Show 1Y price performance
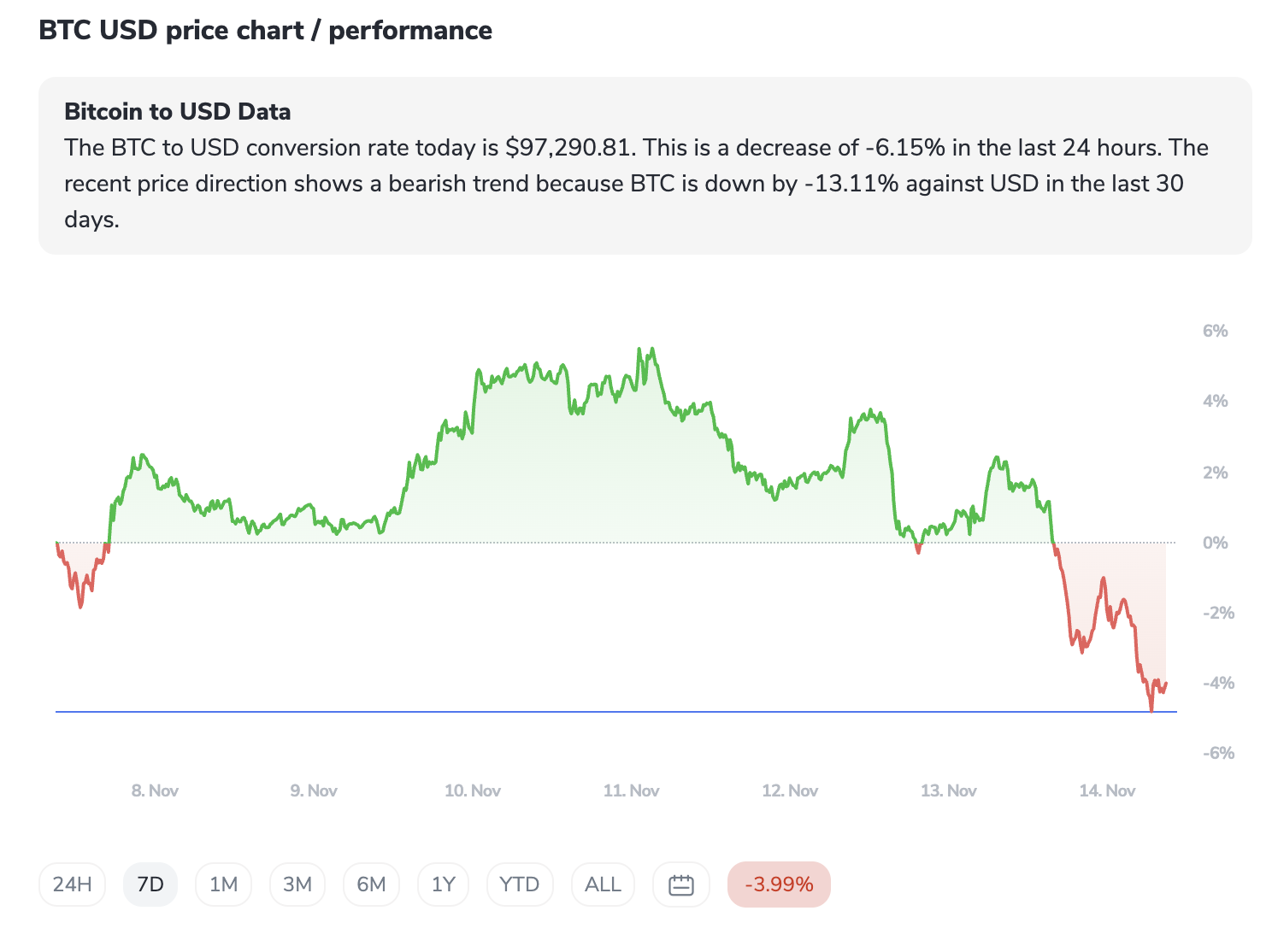This screenshot has width=1272, height=952. tap(443, 884)
